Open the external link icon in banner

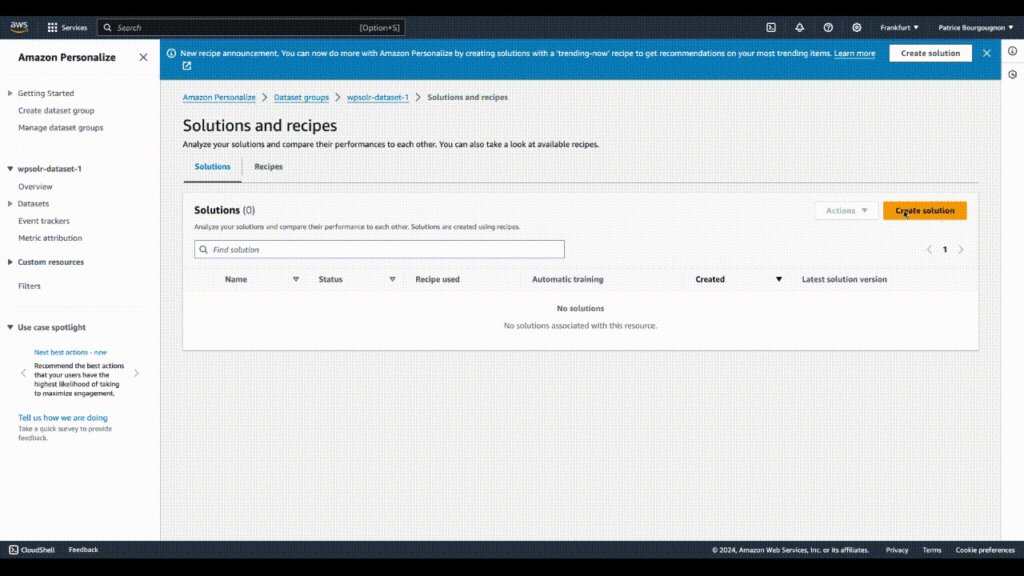187,66
